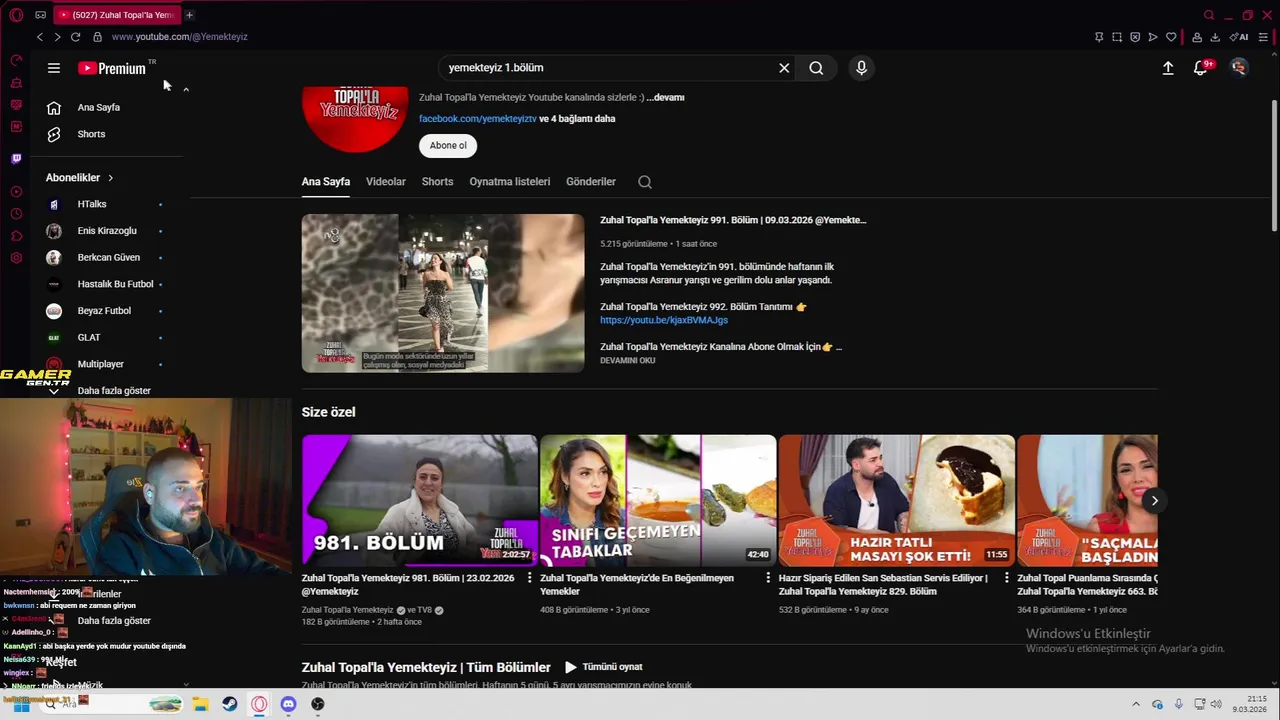
Task: Open the ad blocker shield icon
Action: (x=1135, y=37)
